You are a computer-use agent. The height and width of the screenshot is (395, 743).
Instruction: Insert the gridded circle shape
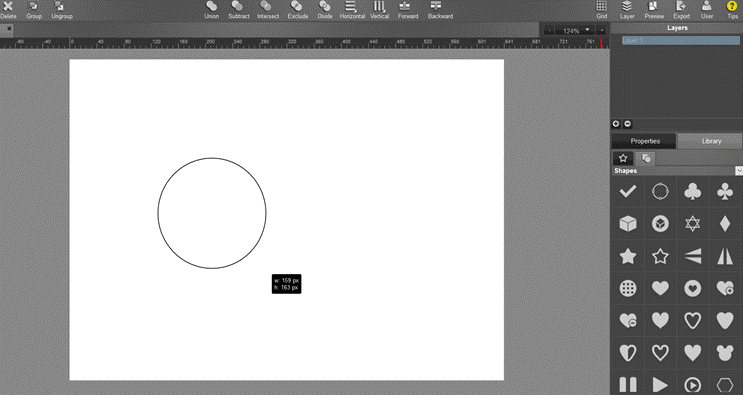coord(627,288)
